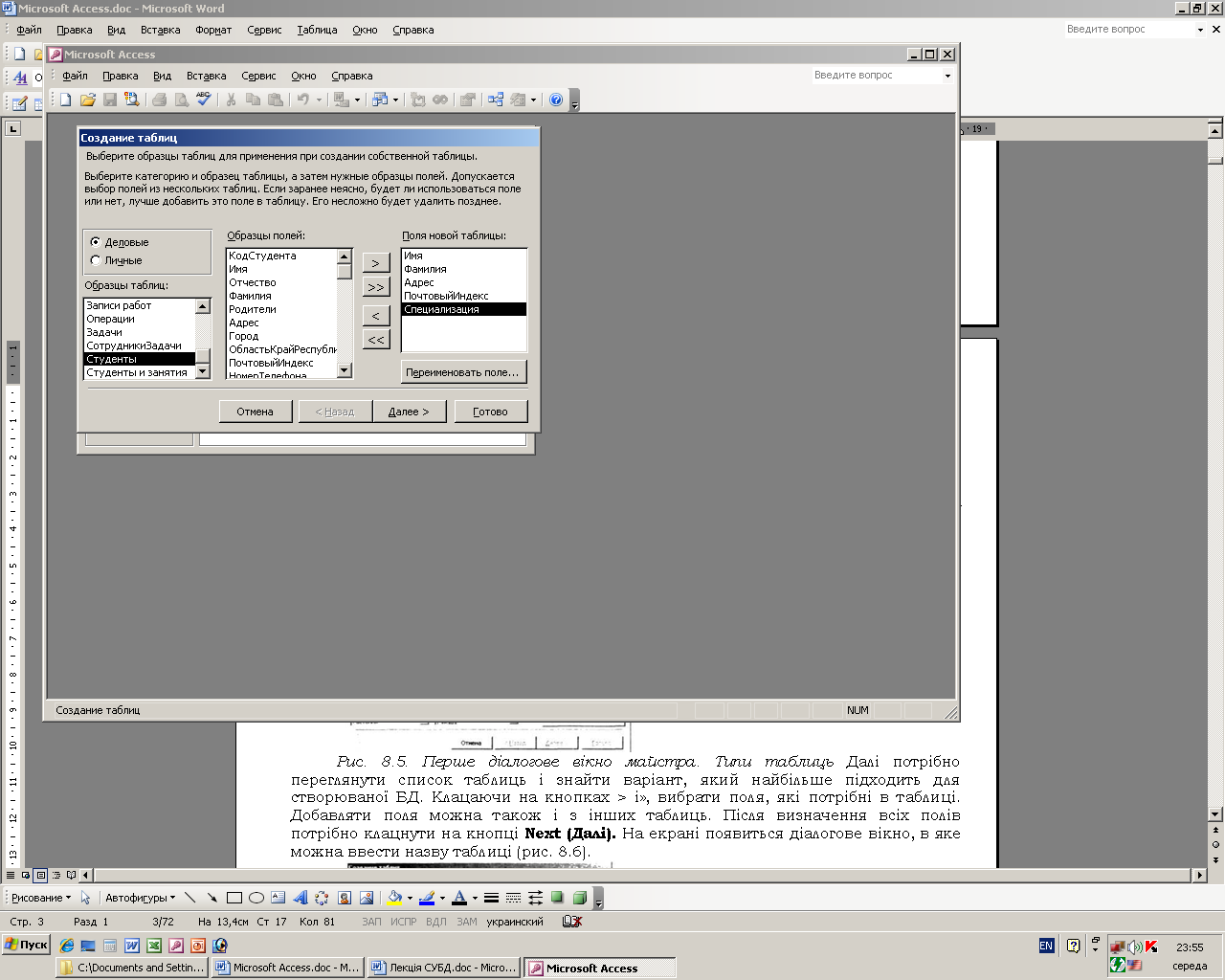Open Справка menu in Word
Image resolution: width=1225 pixels, height=980 pixels.
412,30
